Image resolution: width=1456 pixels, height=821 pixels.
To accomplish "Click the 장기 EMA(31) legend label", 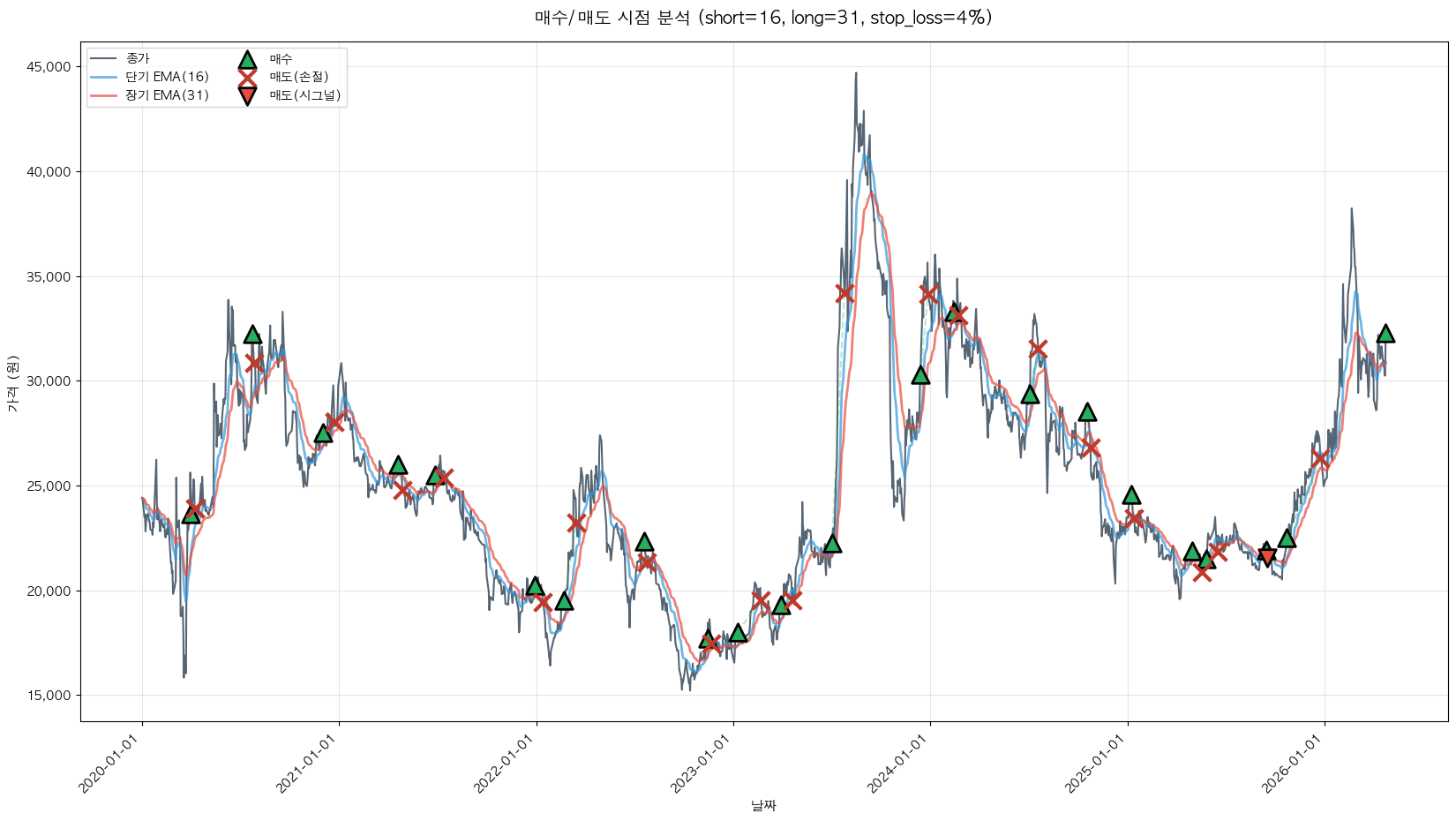I will (167, 95).
